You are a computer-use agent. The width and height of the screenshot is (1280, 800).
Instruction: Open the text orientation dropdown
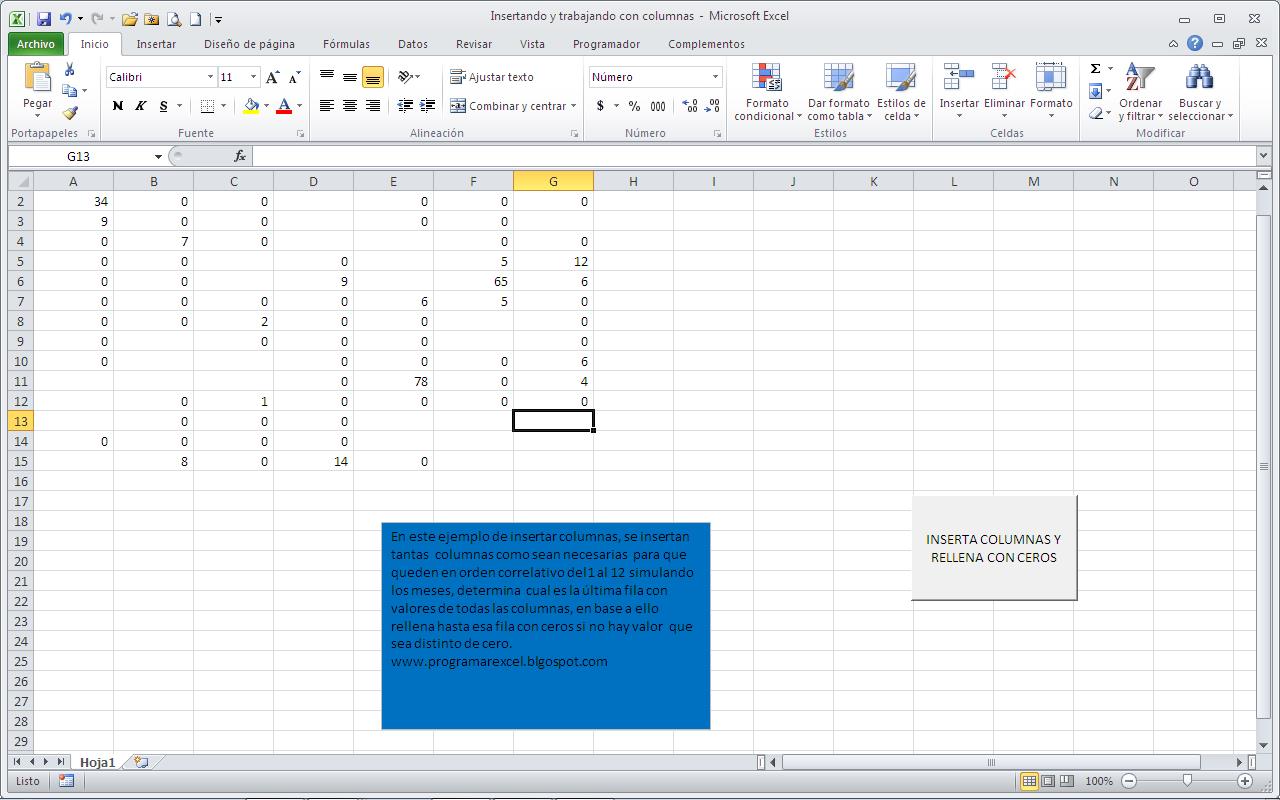pyautogui.click(x=409, y=77)
